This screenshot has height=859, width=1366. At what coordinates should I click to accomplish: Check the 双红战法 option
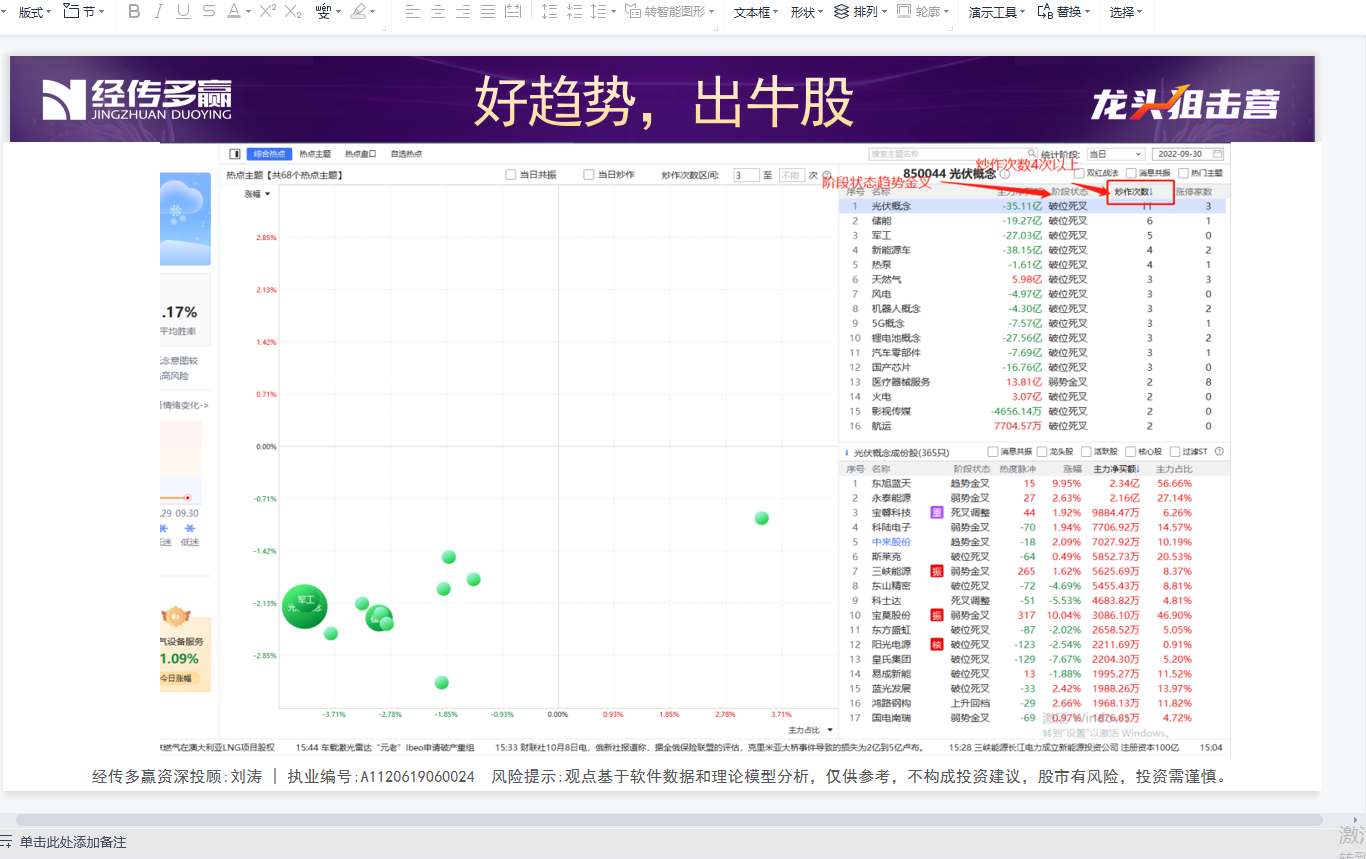point(1078,173)
